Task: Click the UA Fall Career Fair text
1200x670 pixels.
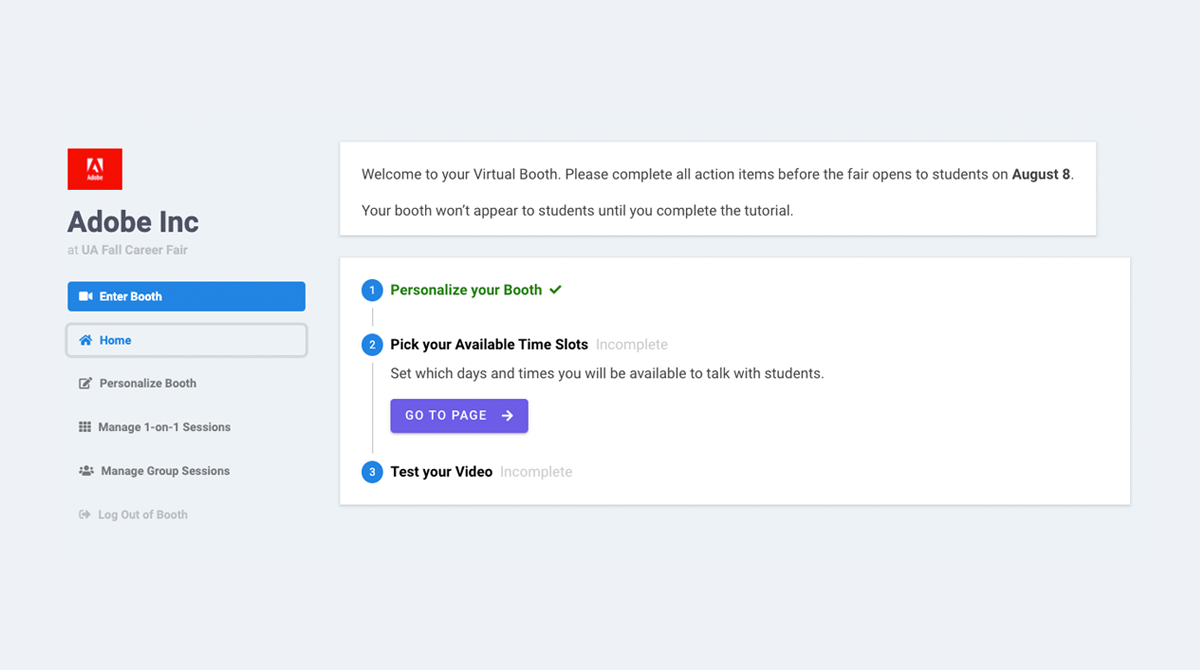Action: [135, 250]
